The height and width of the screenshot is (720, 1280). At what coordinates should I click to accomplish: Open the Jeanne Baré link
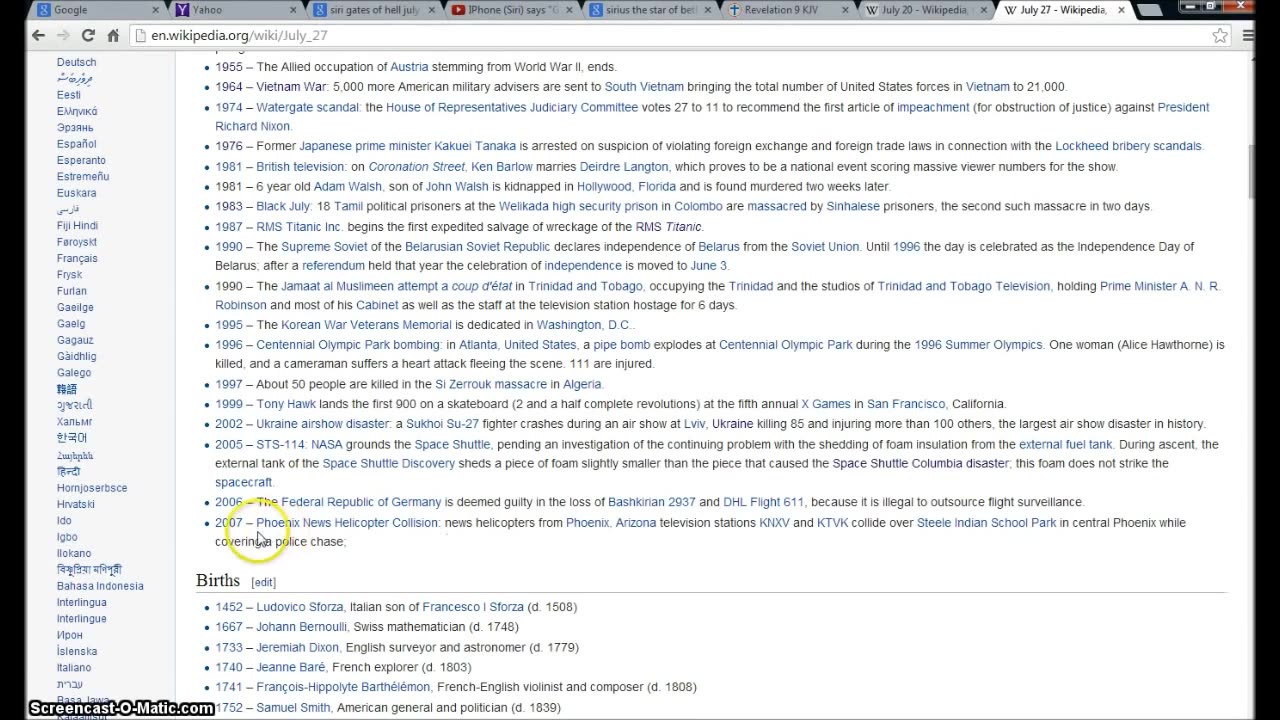290,667
